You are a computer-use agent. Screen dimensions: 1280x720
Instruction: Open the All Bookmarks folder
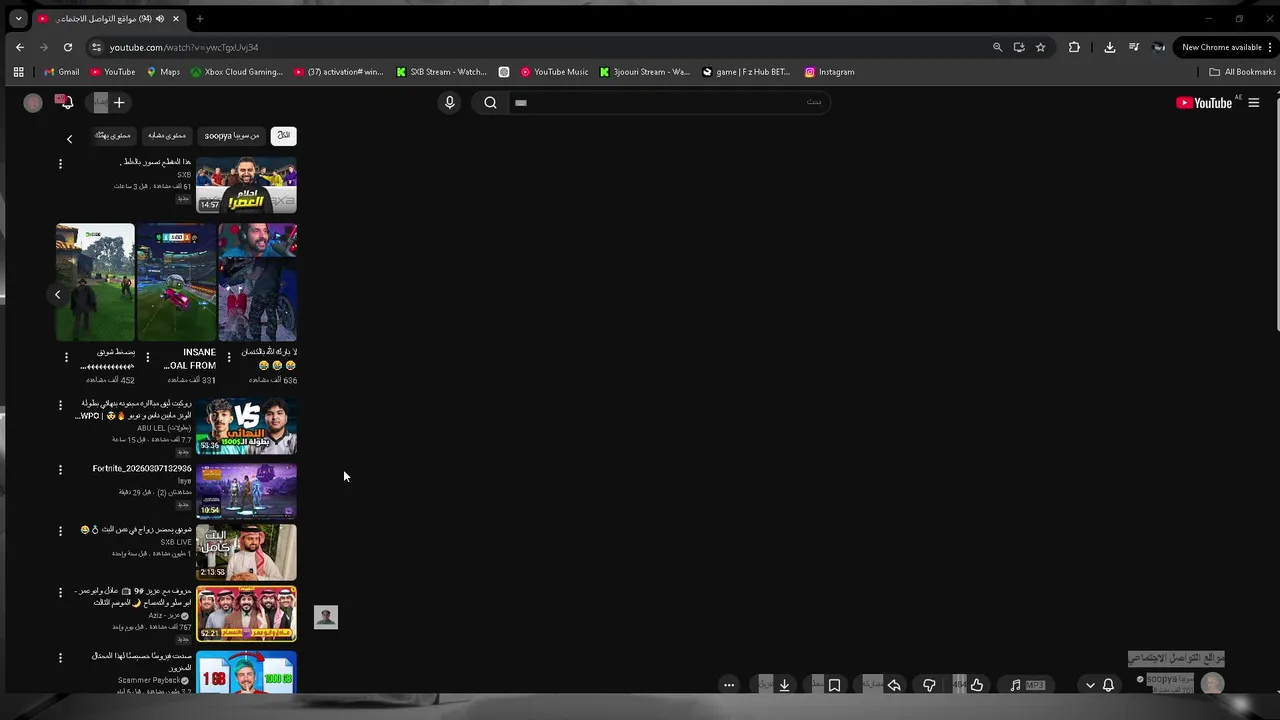[1243, 72]
